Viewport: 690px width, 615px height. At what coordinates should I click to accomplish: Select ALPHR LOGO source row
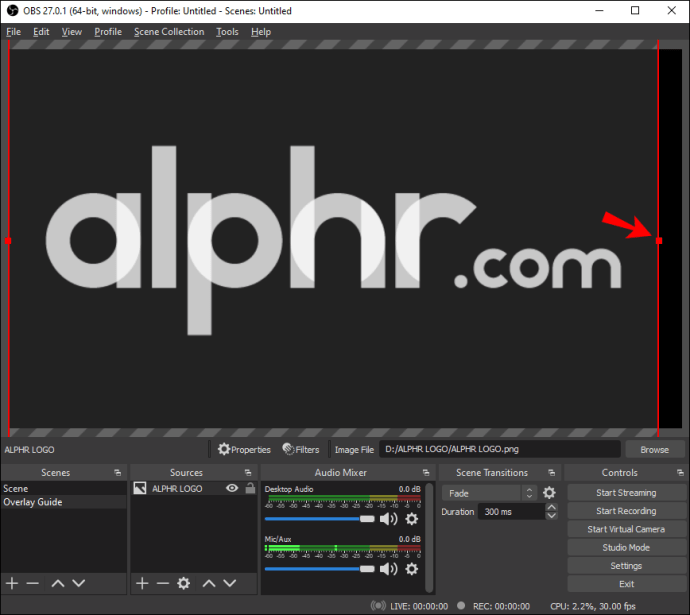pos(194,488)
